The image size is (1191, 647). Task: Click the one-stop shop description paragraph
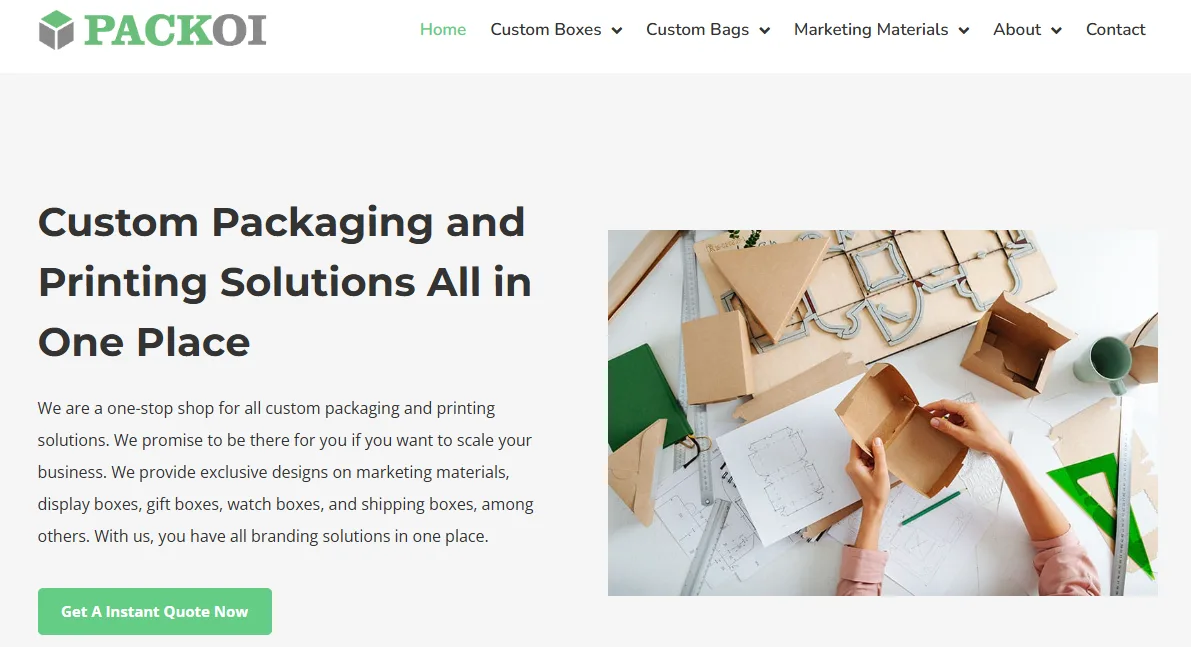click(x=286, y=472)
